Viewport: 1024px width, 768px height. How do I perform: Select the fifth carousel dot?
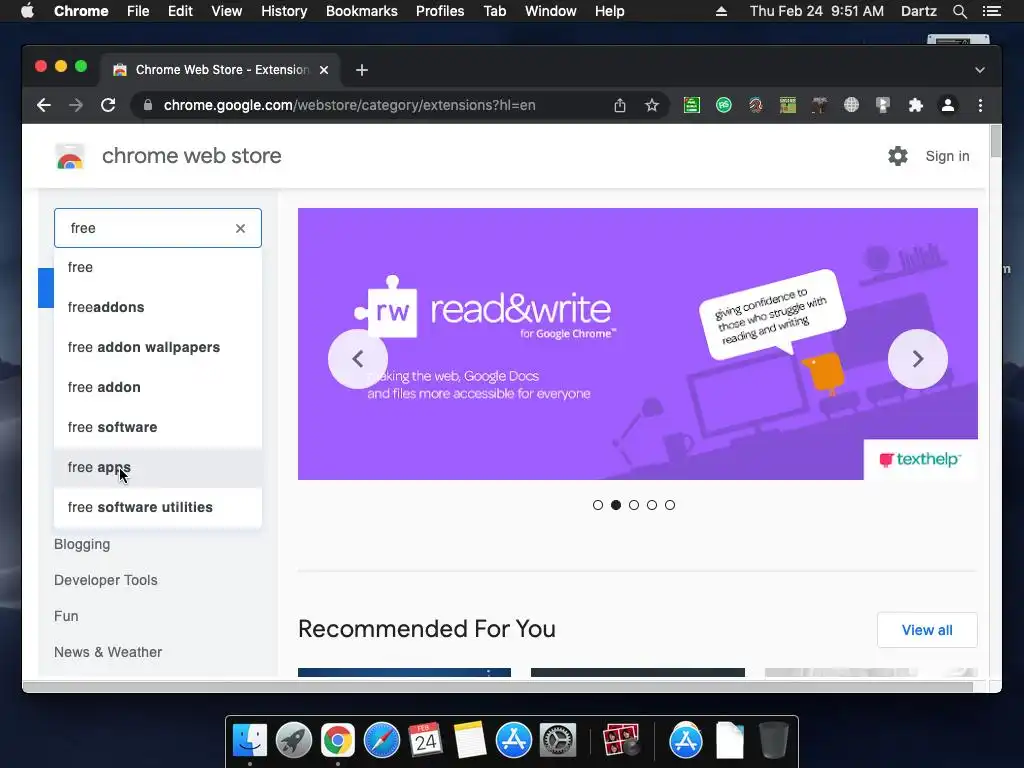click(x=670, y=505)
